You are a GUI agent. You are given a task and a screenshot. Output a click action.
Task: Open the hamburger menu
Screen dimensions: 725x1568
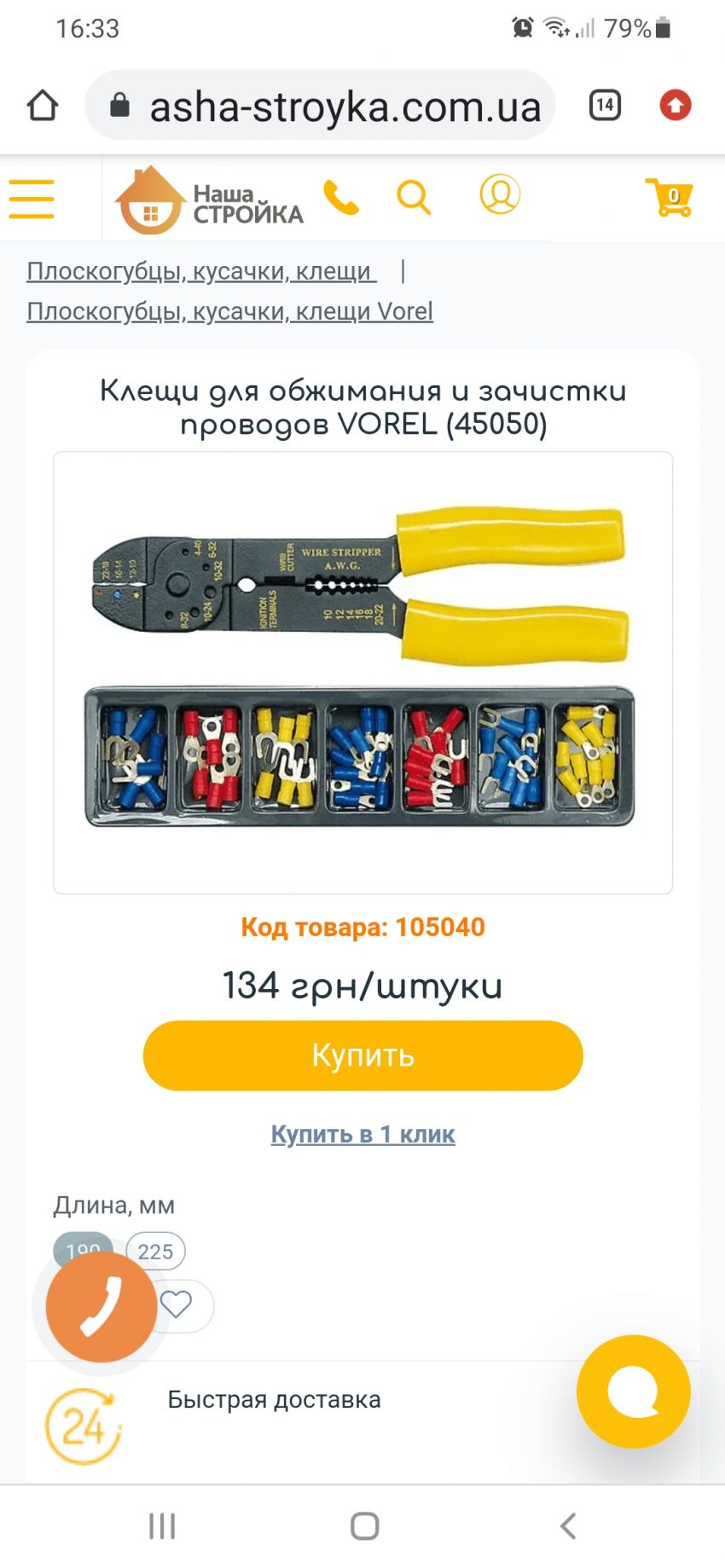click(32, 199)
